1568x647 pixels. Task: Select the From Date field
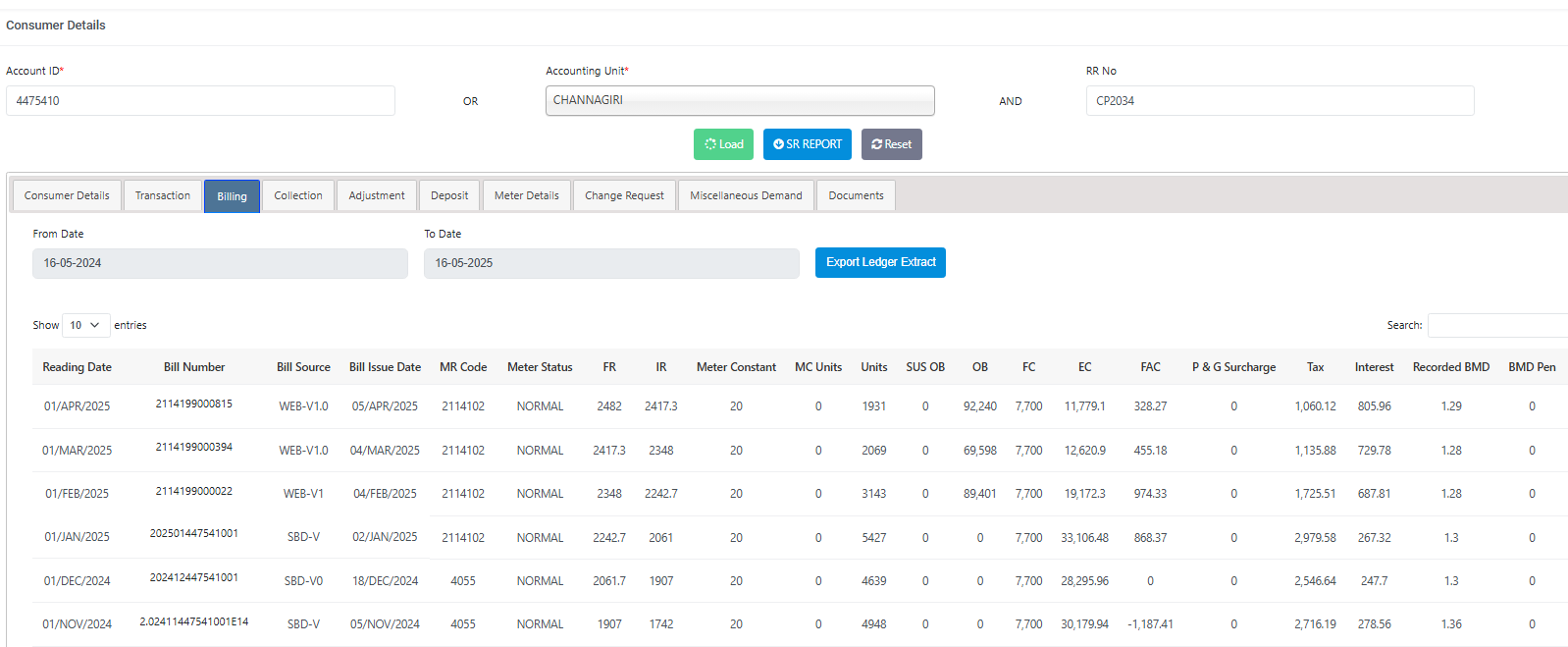click(220, 263)
